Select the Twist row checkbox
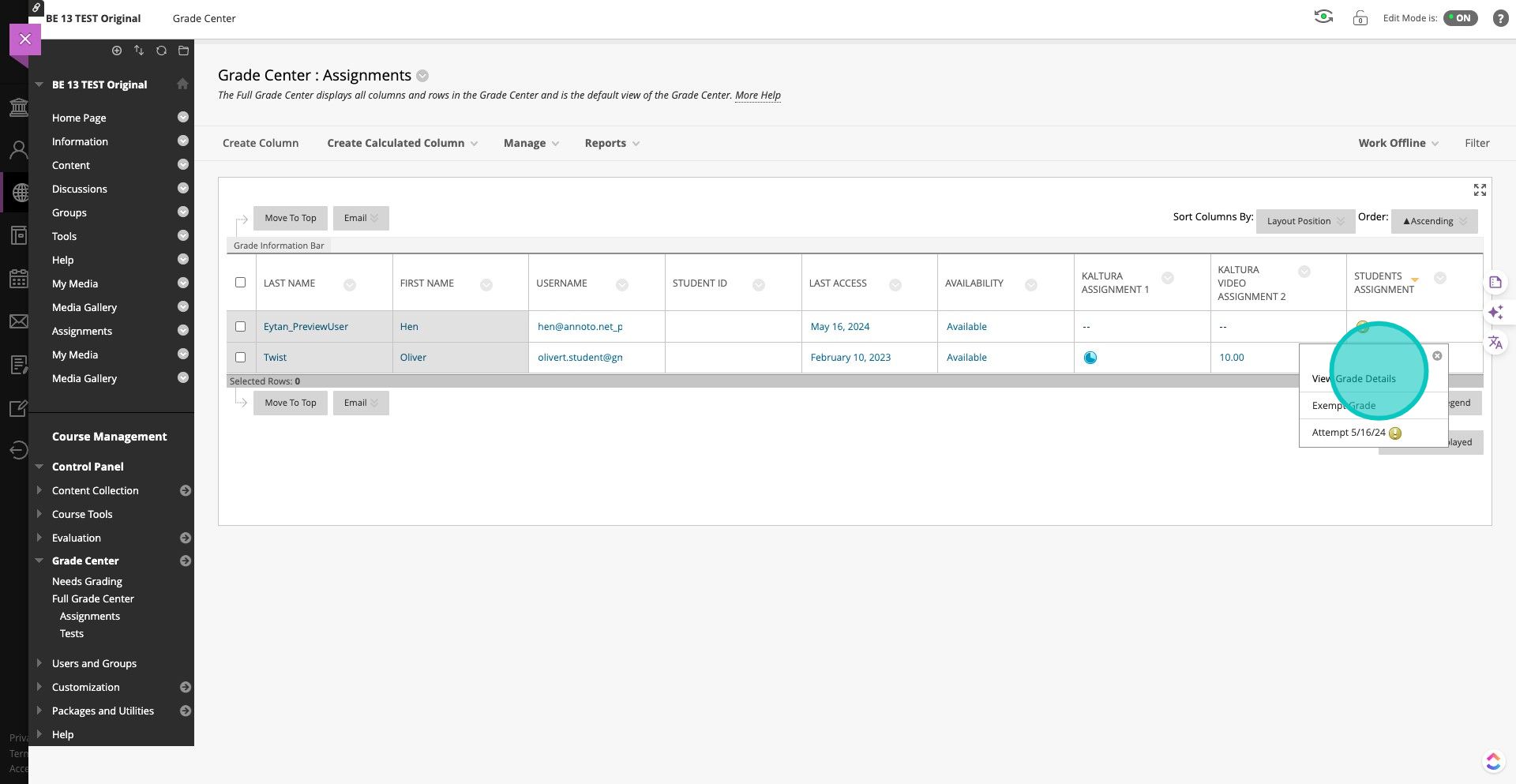Viewport: 1516px width, 784px height. [x=241, y=358]
